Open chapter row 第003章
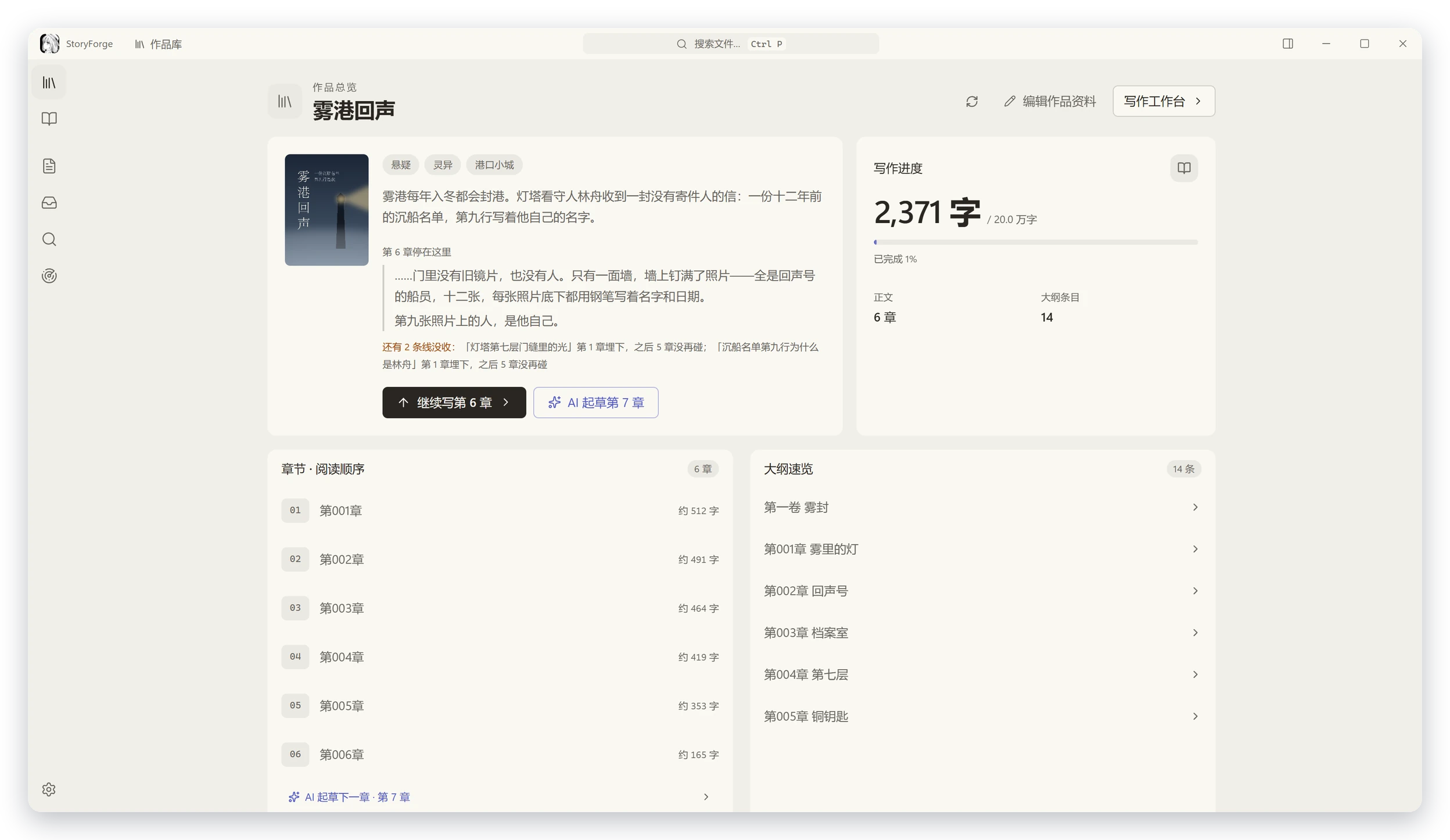 point(500,608)
